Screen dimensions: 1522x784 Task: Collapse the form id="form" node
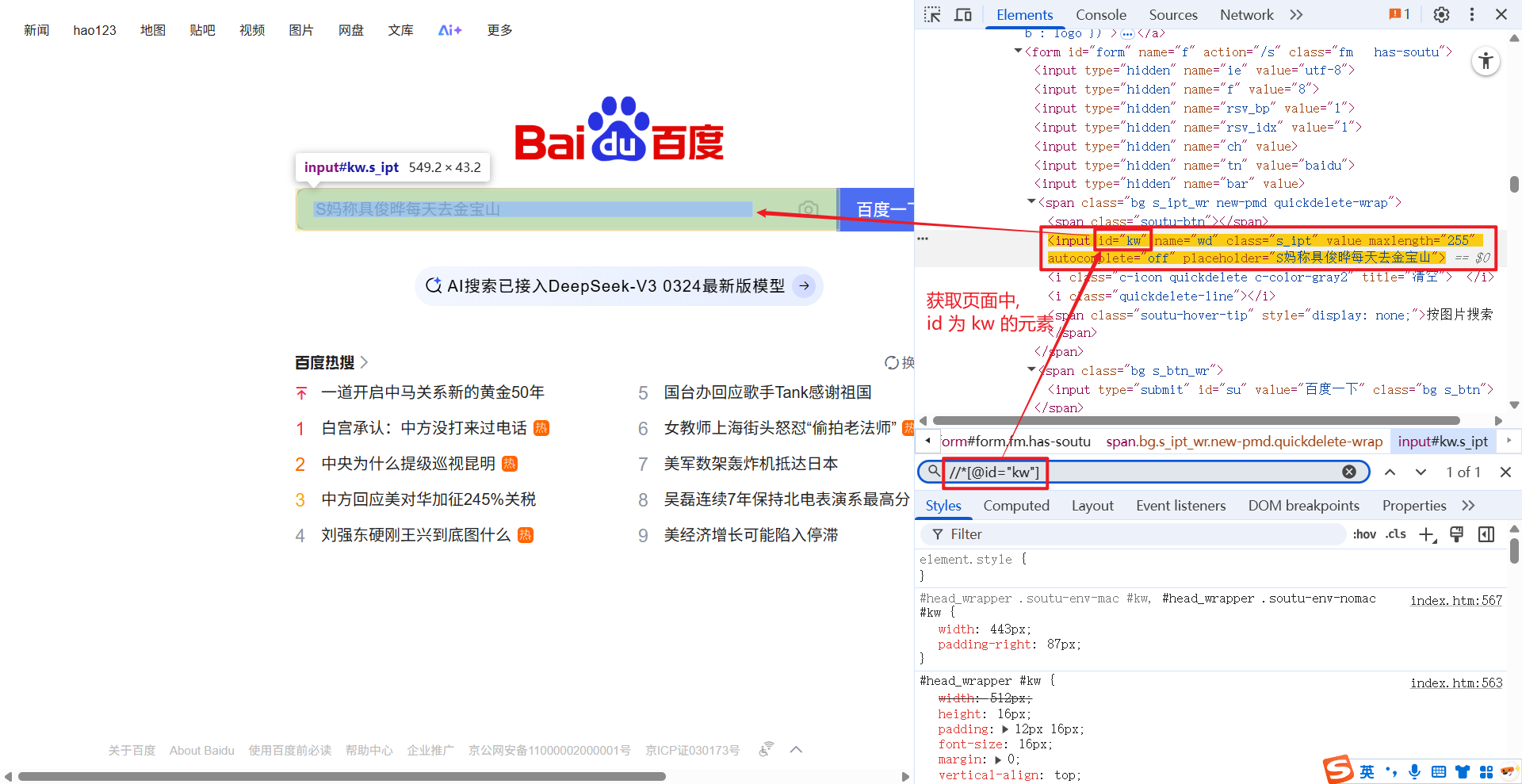click(x=1018, y=52)
